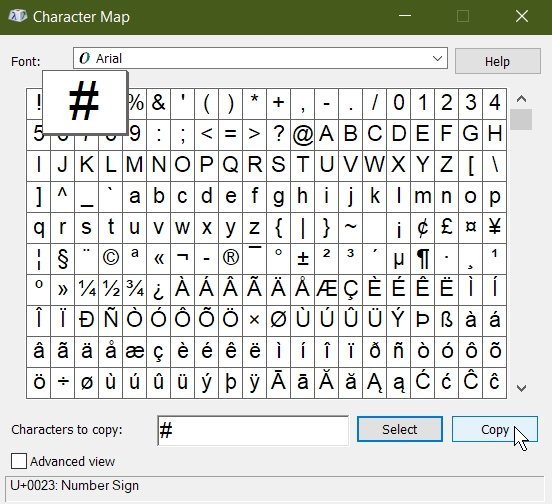Choose the pound sterling £ character
This screenshot has width=552, height=504.
[446, 228]
